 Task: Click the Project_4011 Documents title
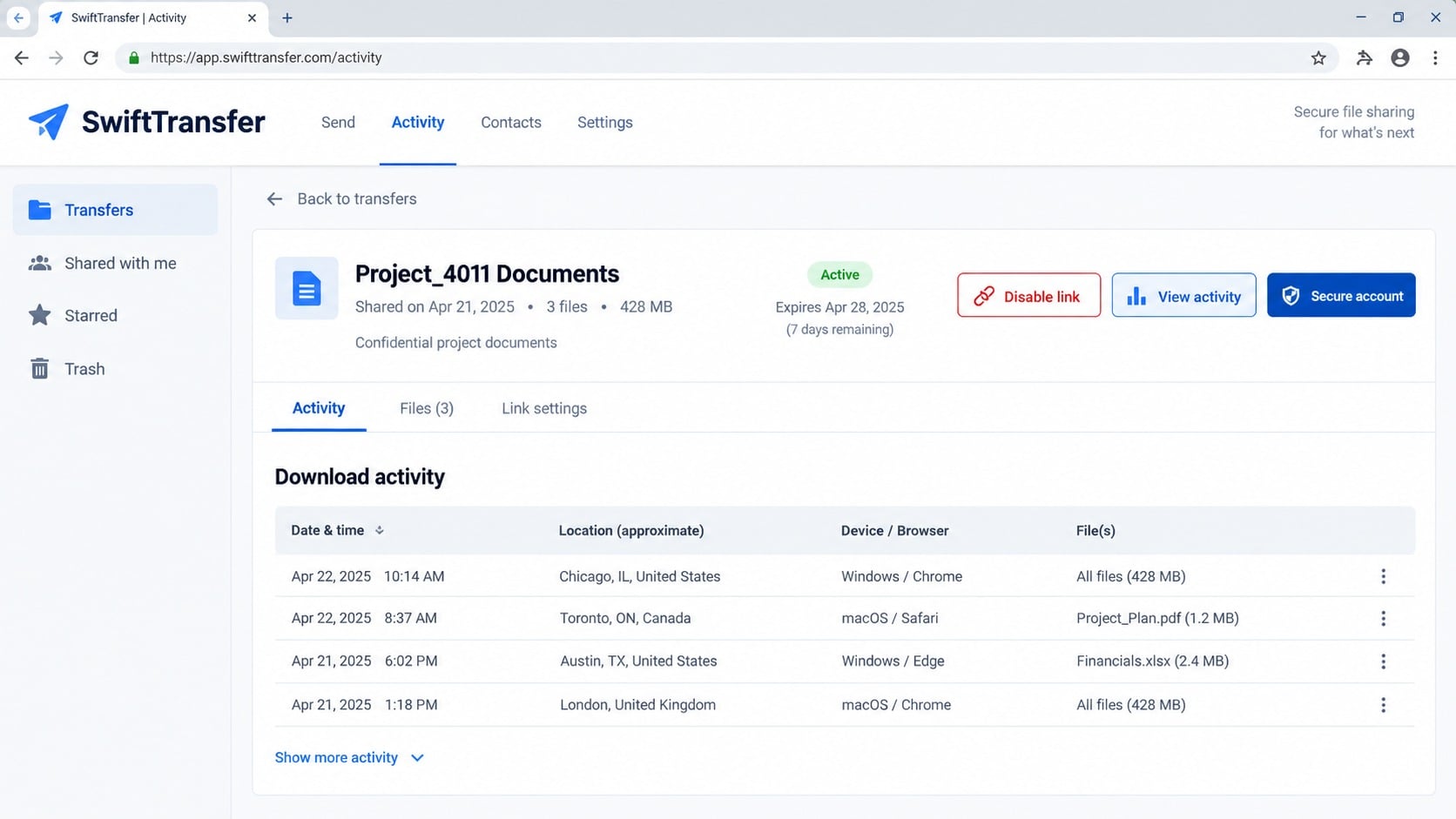pyautogui.click(x=487, y=274)
